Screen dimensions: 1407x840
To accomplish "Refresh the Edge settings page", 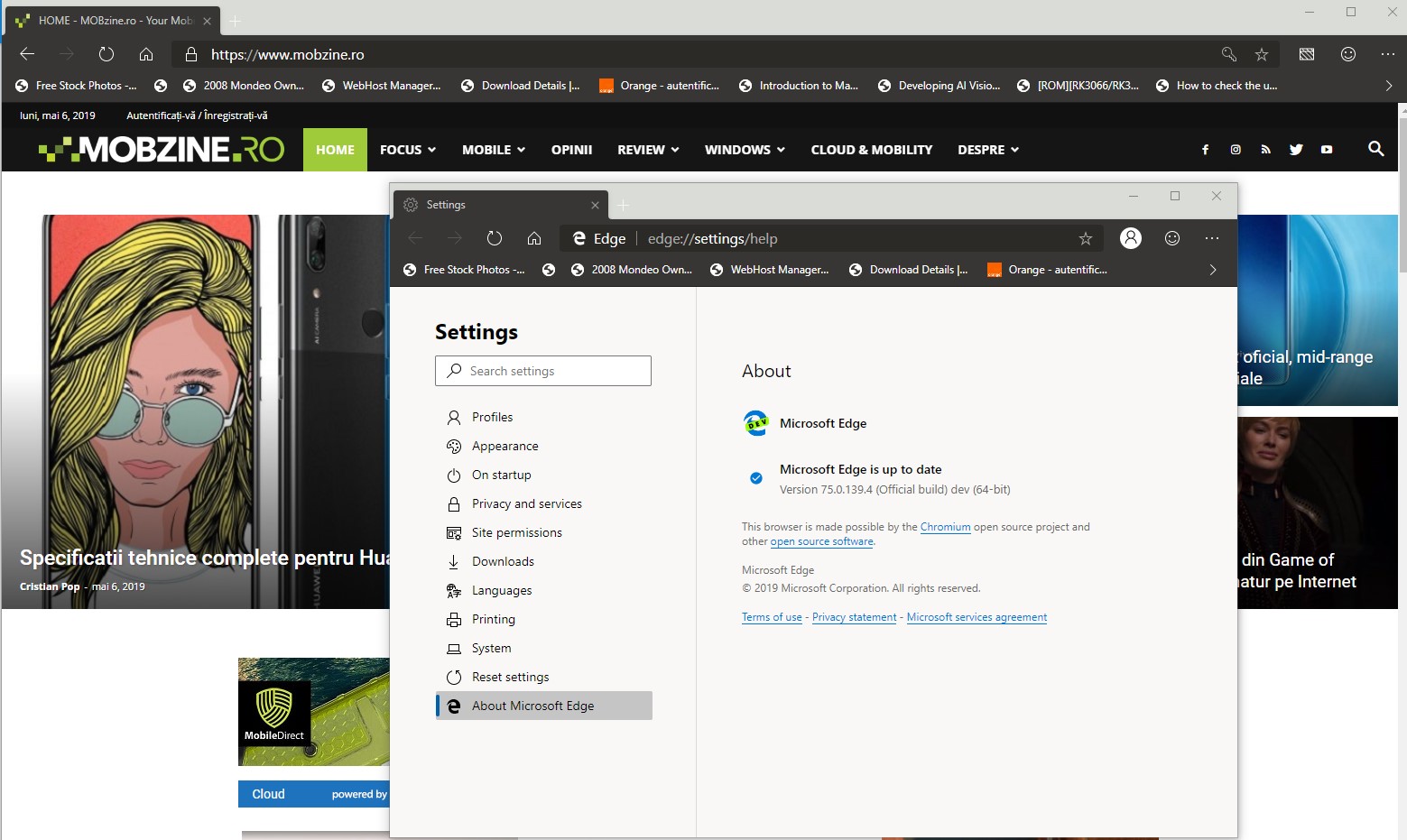I will pos(495,238).
